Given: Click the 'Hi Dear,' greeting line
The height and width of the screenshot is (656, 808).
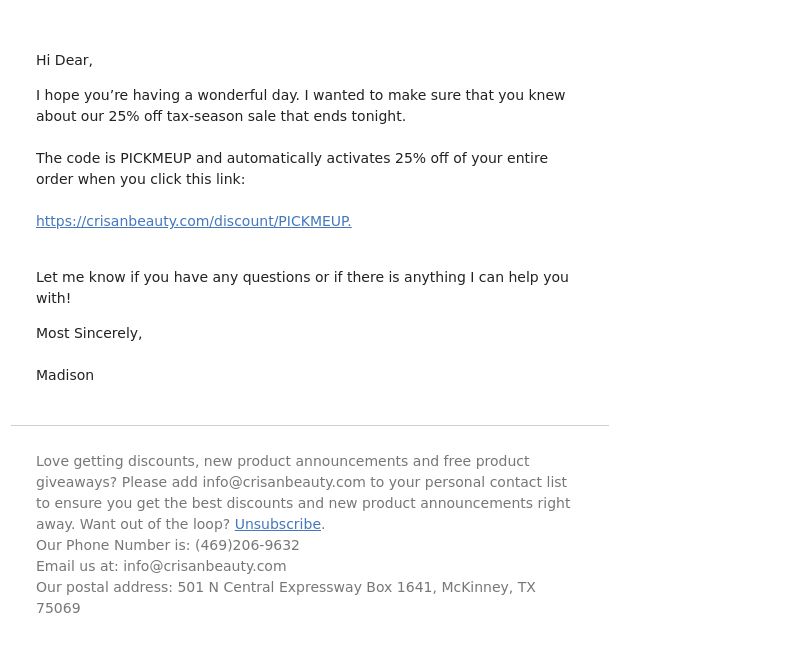Looking at the screenshot, I should [64, 60].
